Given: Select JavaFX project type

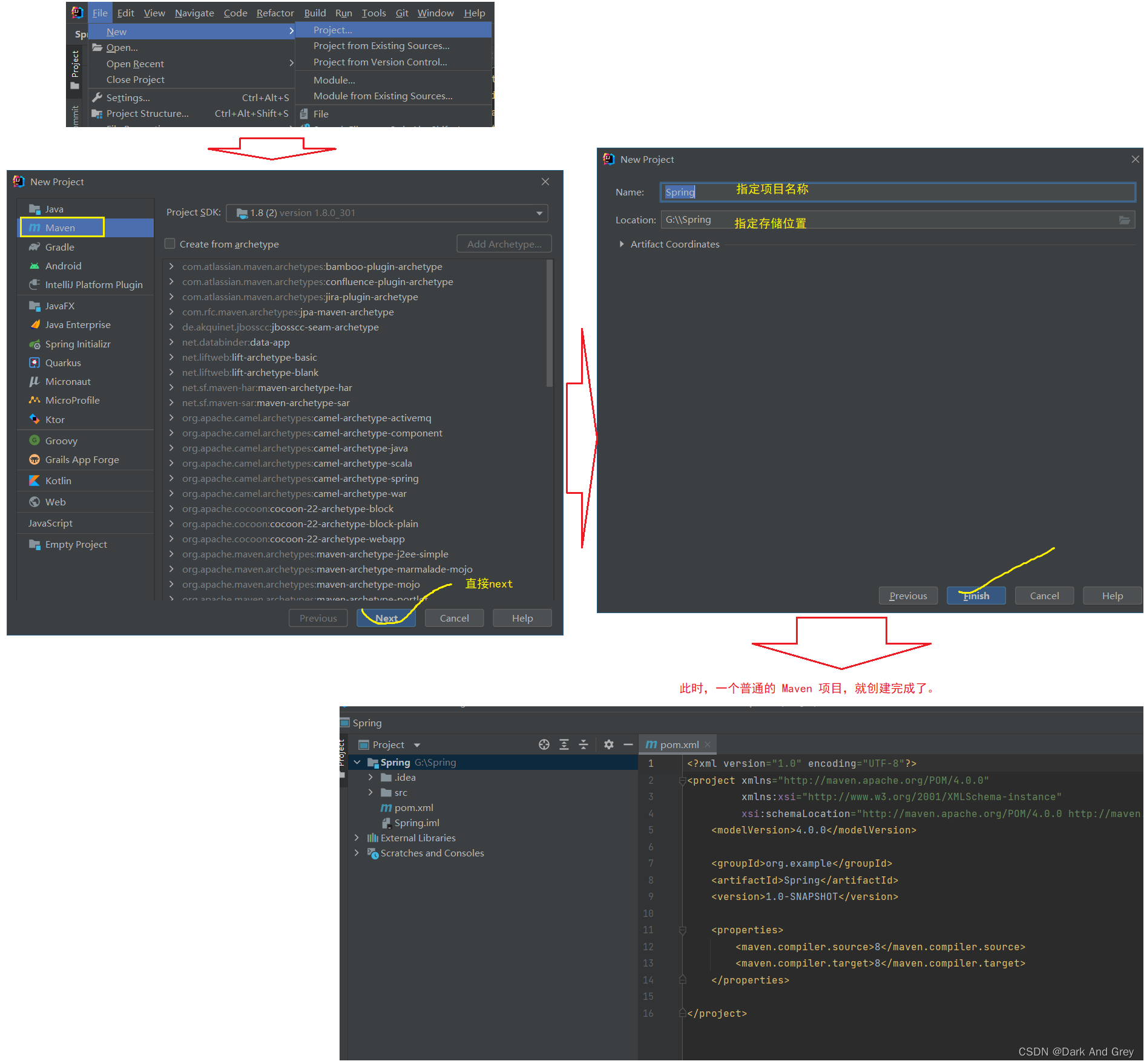Looking at the screenshot, I should (x=86, y=306).
